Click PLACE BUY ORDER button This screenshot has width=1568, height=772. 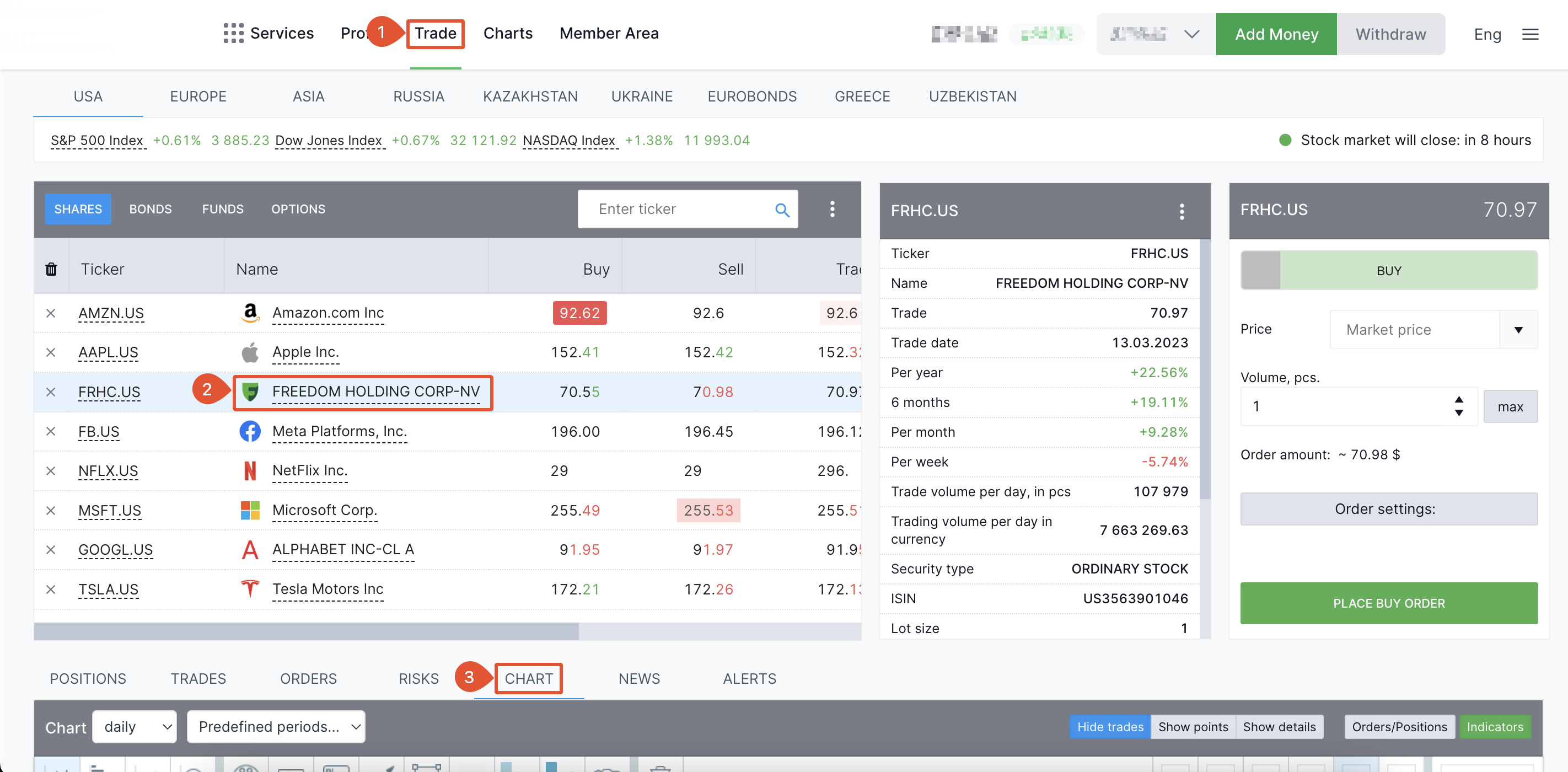click(x=1388, y=603)
